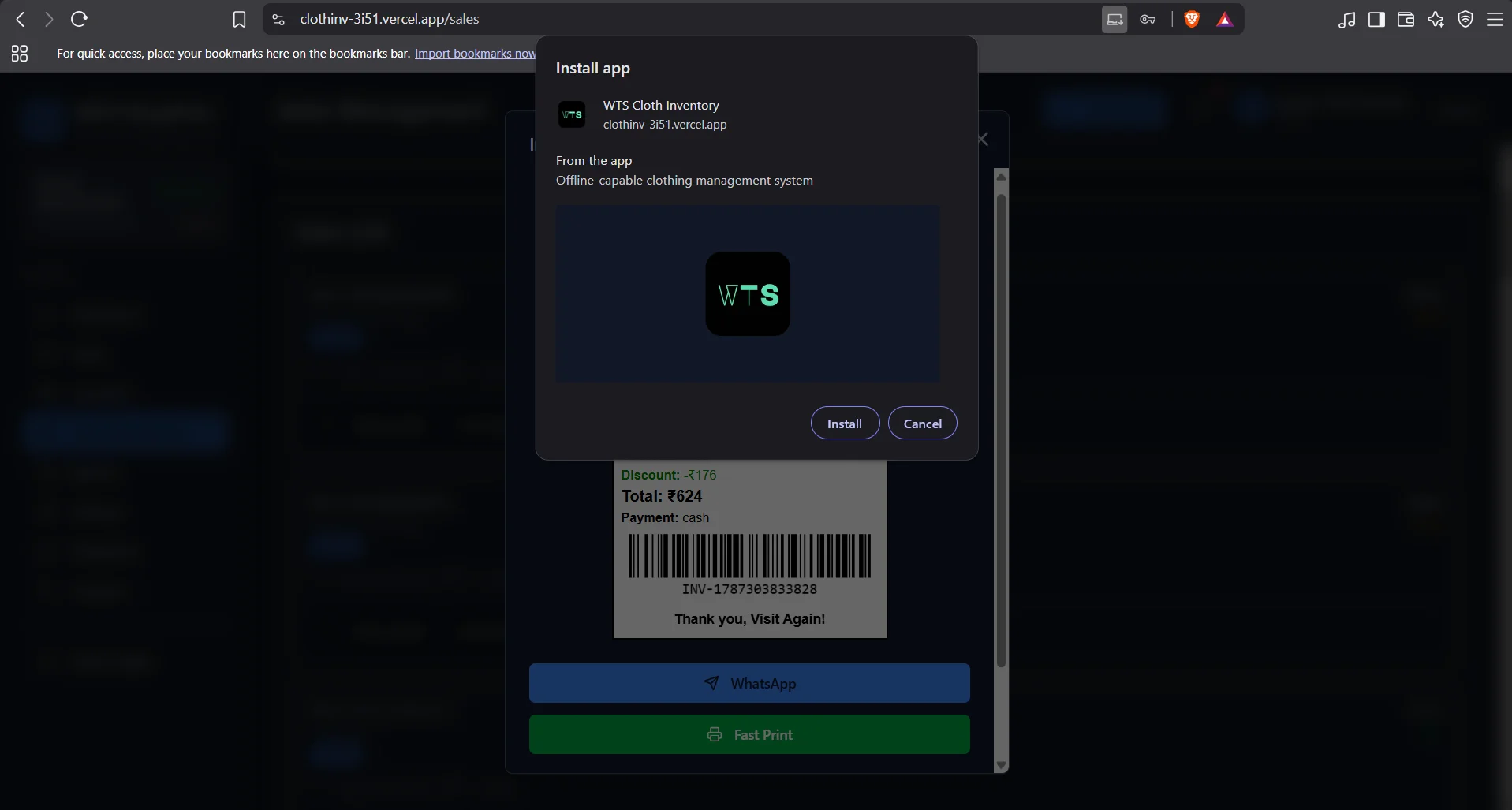
Task: Click the Import bookmarks now link
Action: tap(475, 54)
